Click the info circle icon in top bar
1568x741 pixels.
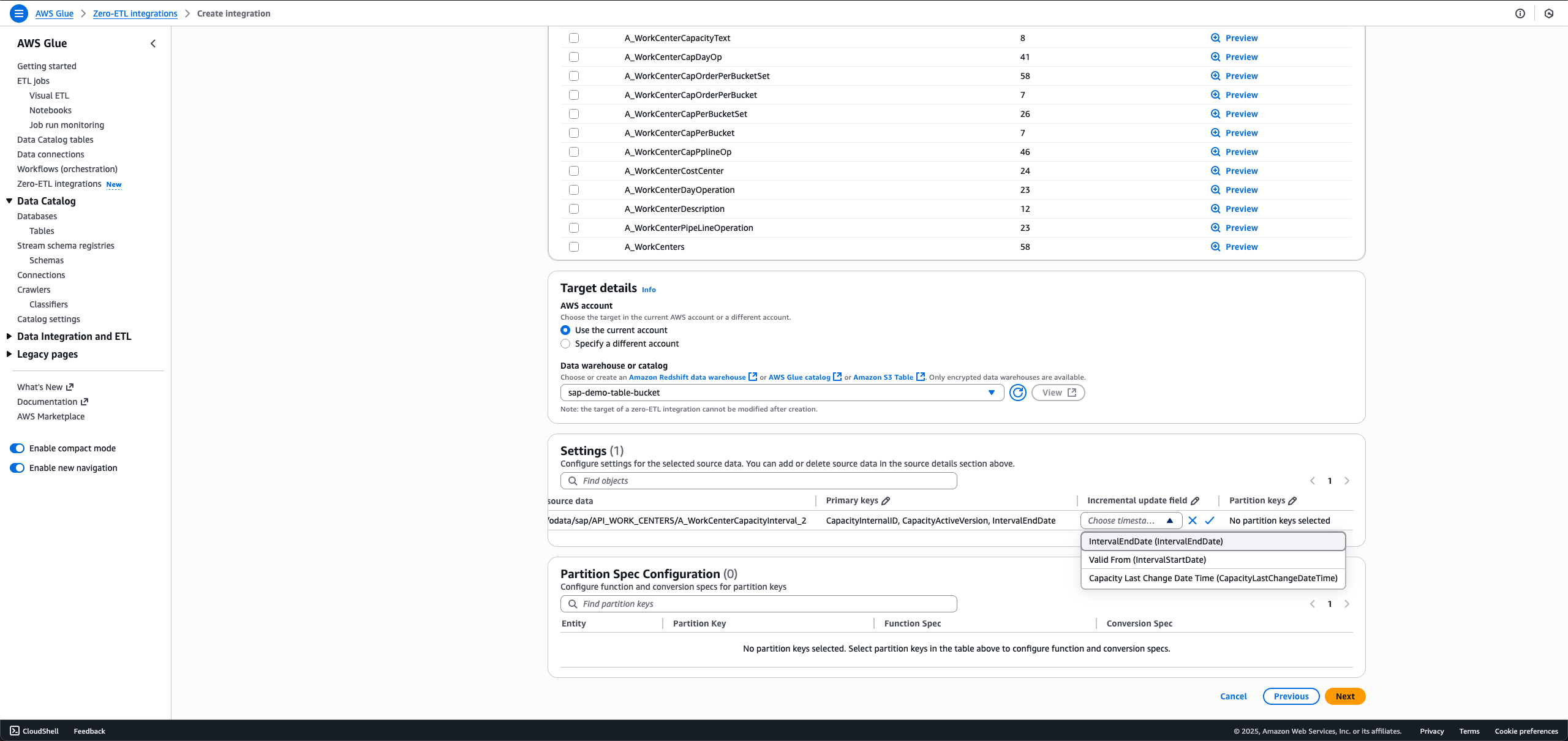pyautogui.click(x=1520, y=13)
